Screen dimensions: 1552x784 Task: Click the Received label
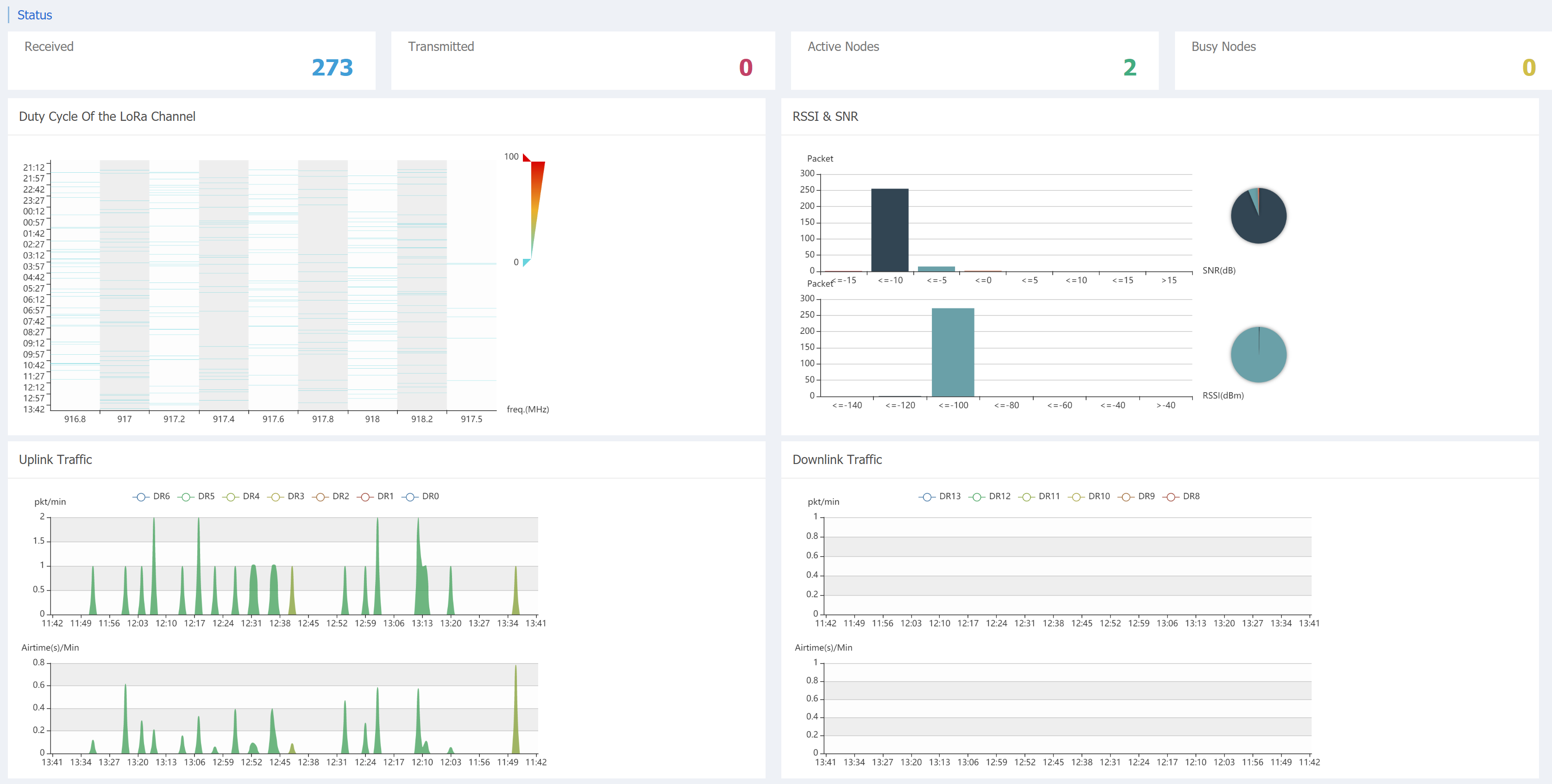(49, 46)
